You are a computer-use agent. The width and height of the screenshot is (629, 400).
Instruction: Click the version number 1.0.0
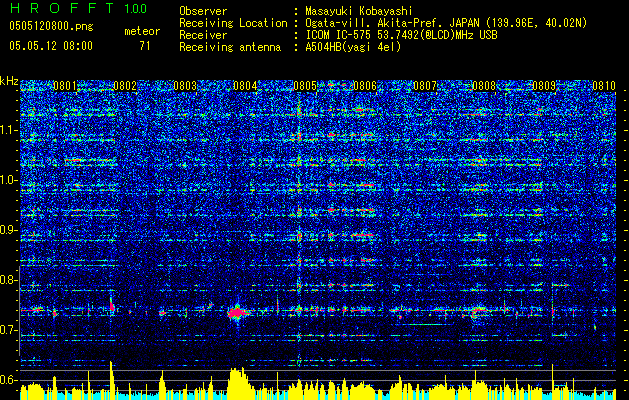[x=135, y=9]
